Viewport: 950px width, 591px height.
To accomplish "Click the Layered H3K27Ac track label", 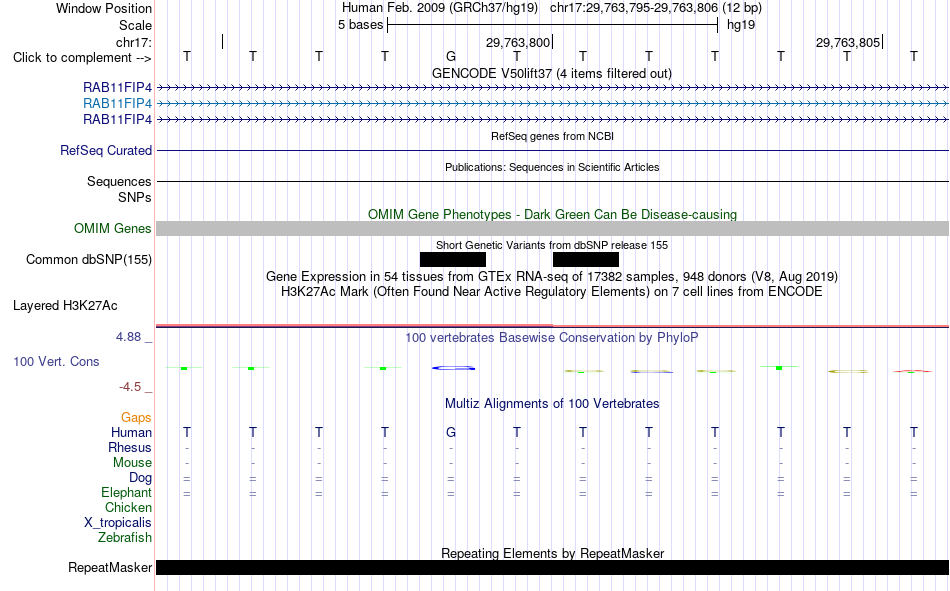I will [x=65, y=306].
